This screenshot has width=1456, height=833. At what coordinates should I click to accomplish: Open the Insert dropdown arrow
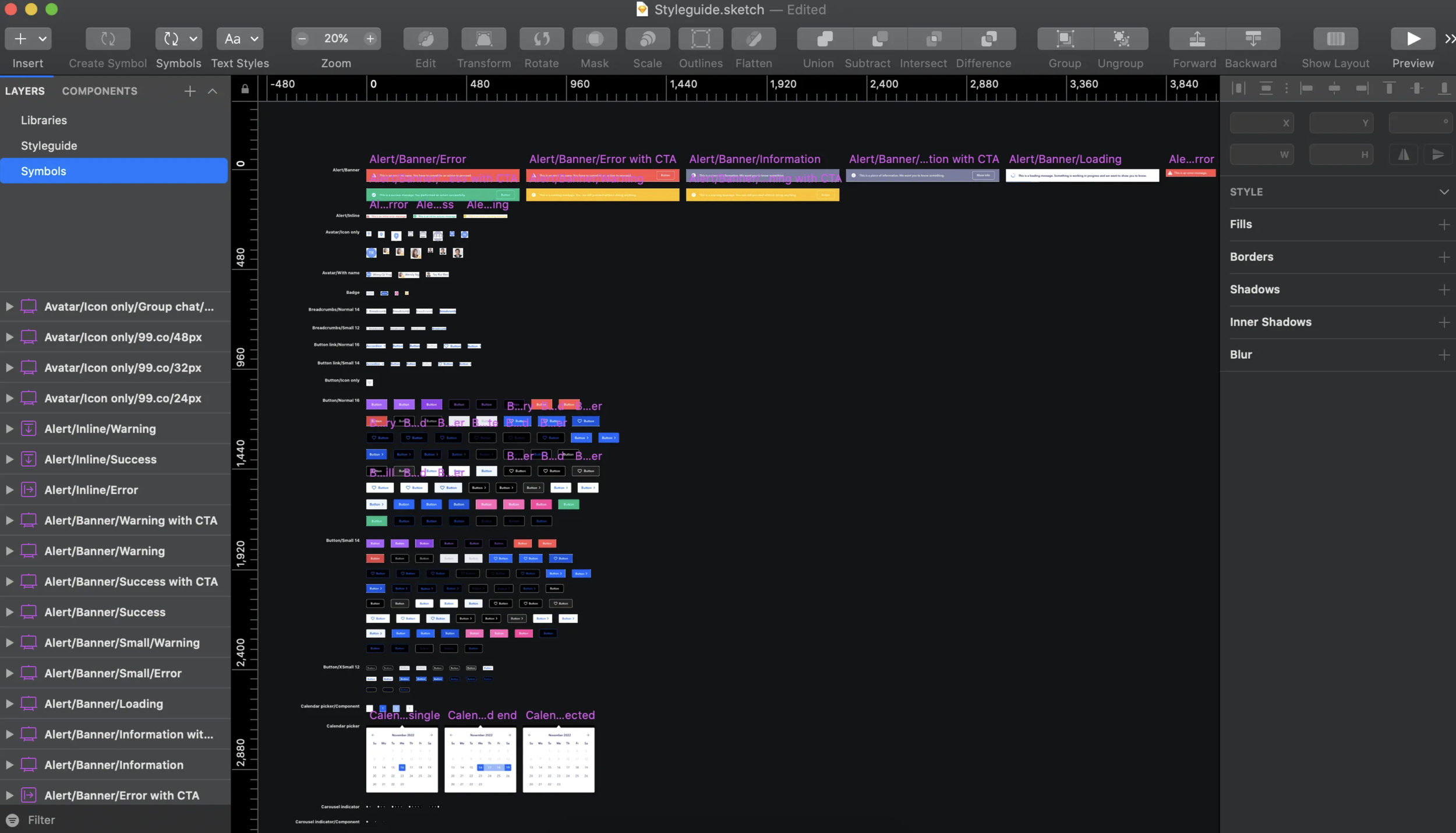pos(43,39)
